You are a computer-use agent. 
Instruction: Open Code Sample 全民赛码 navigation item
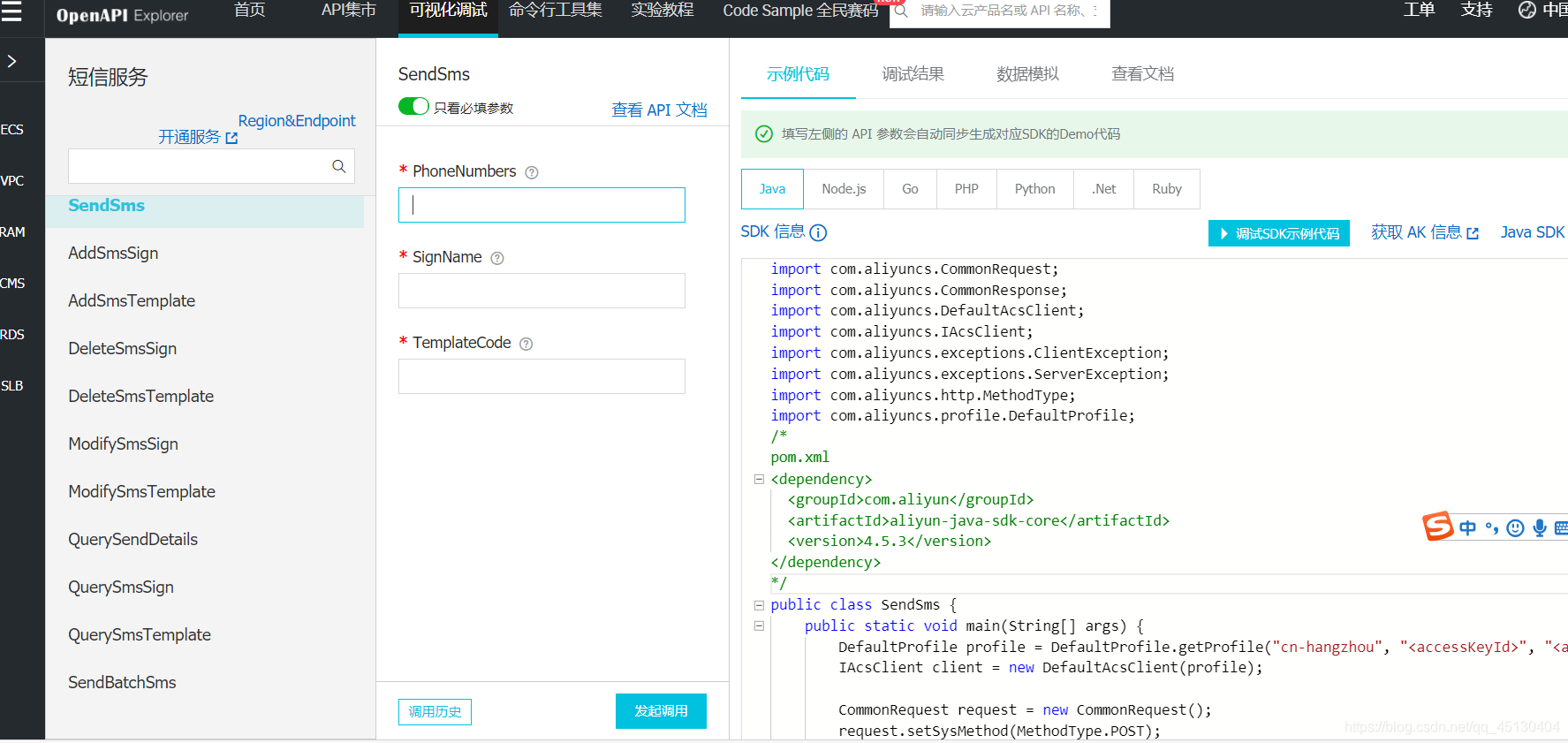pos(800,11)
